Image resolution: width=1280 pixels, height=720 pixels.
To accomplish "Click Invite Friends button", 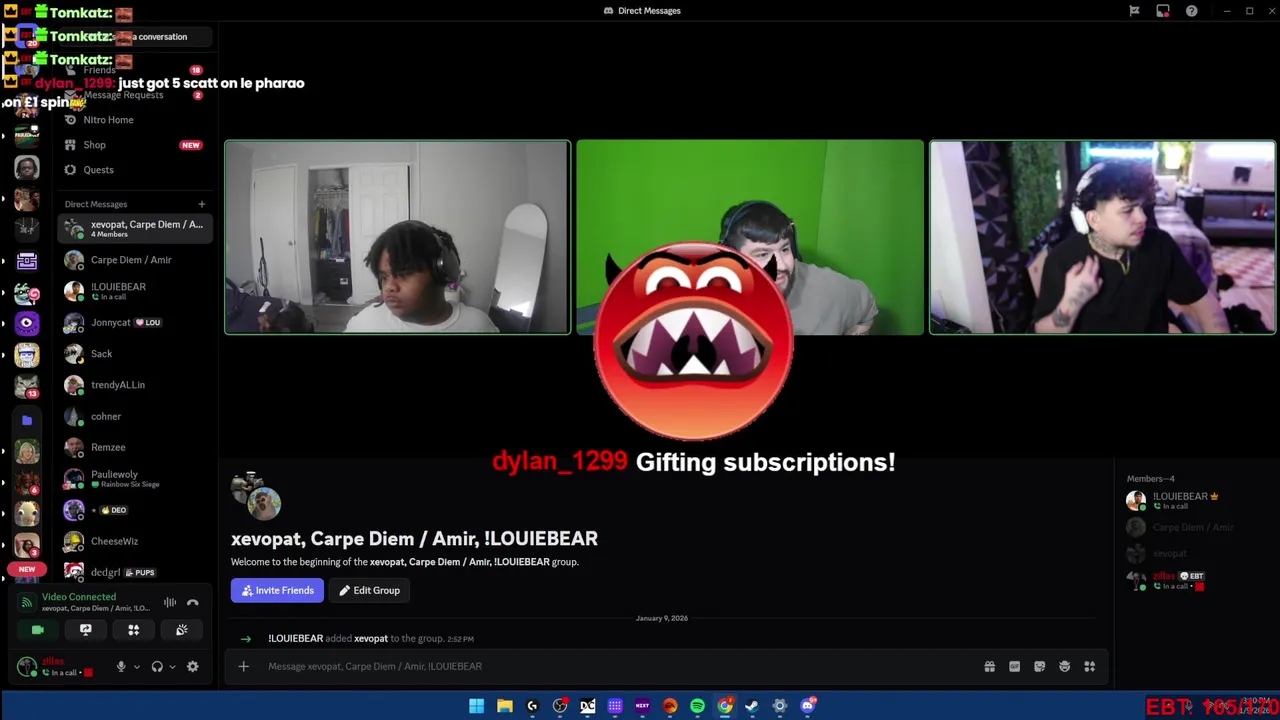I will point(277,590).
